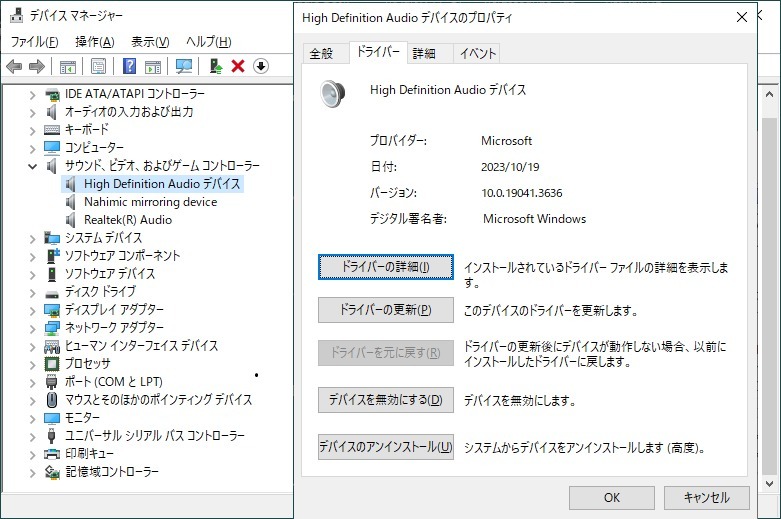Expand the 記憶域コントローラー node
This screenshot has width=781, height=519.
32,472
